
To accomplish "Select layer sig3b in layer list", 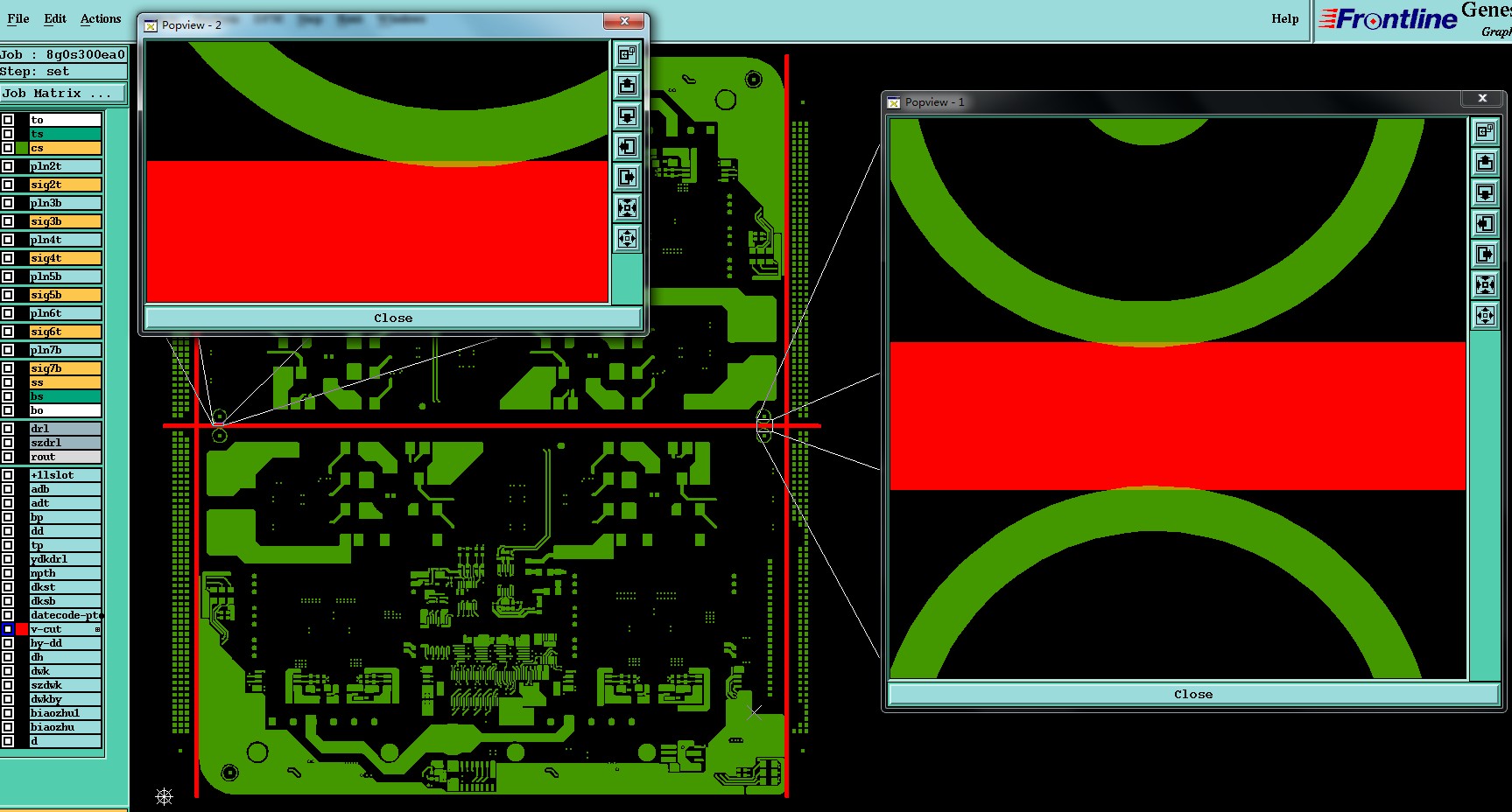I will pyautogui.click(x=66, y=221).
